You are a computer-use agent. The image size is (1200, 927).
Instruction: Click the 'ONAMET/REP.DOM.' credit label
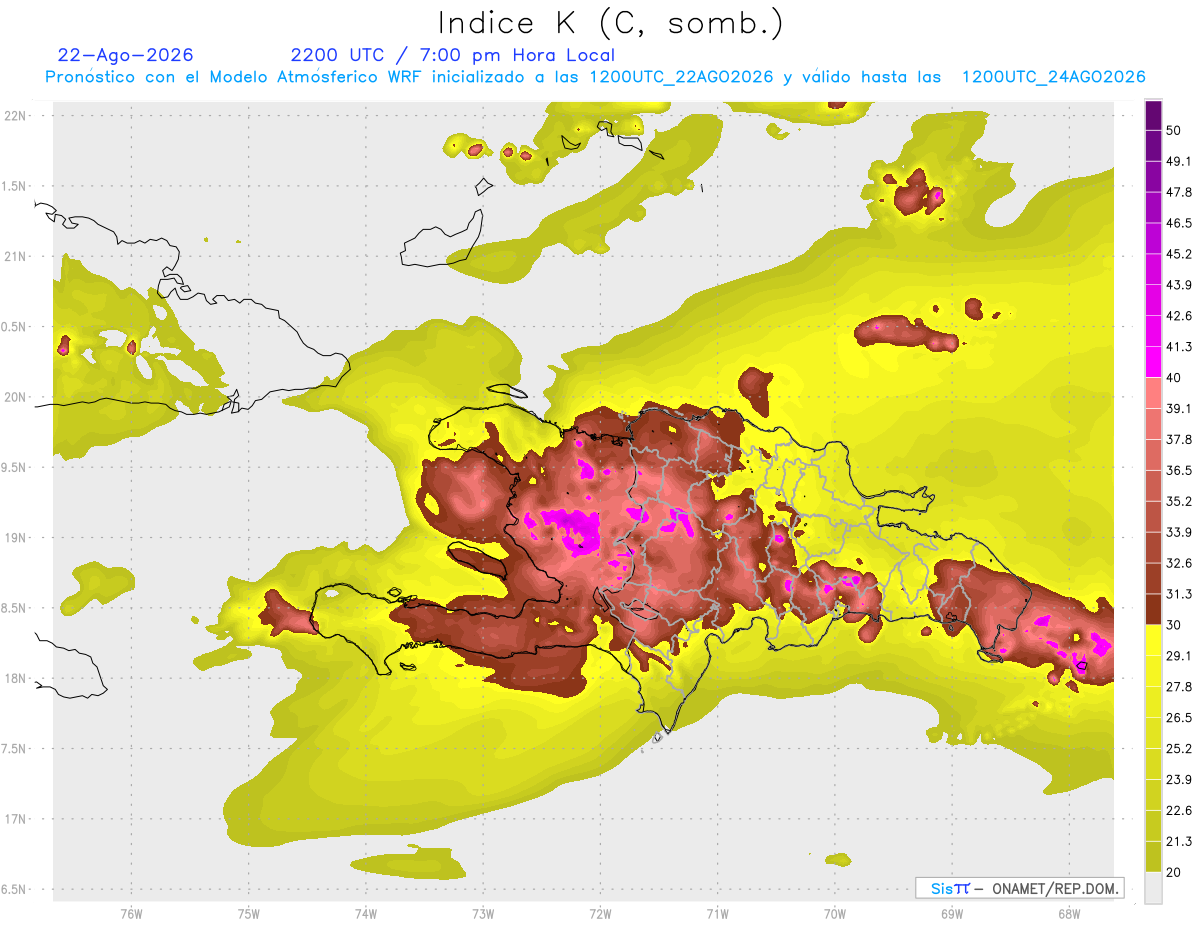(x=1055, y=888)
